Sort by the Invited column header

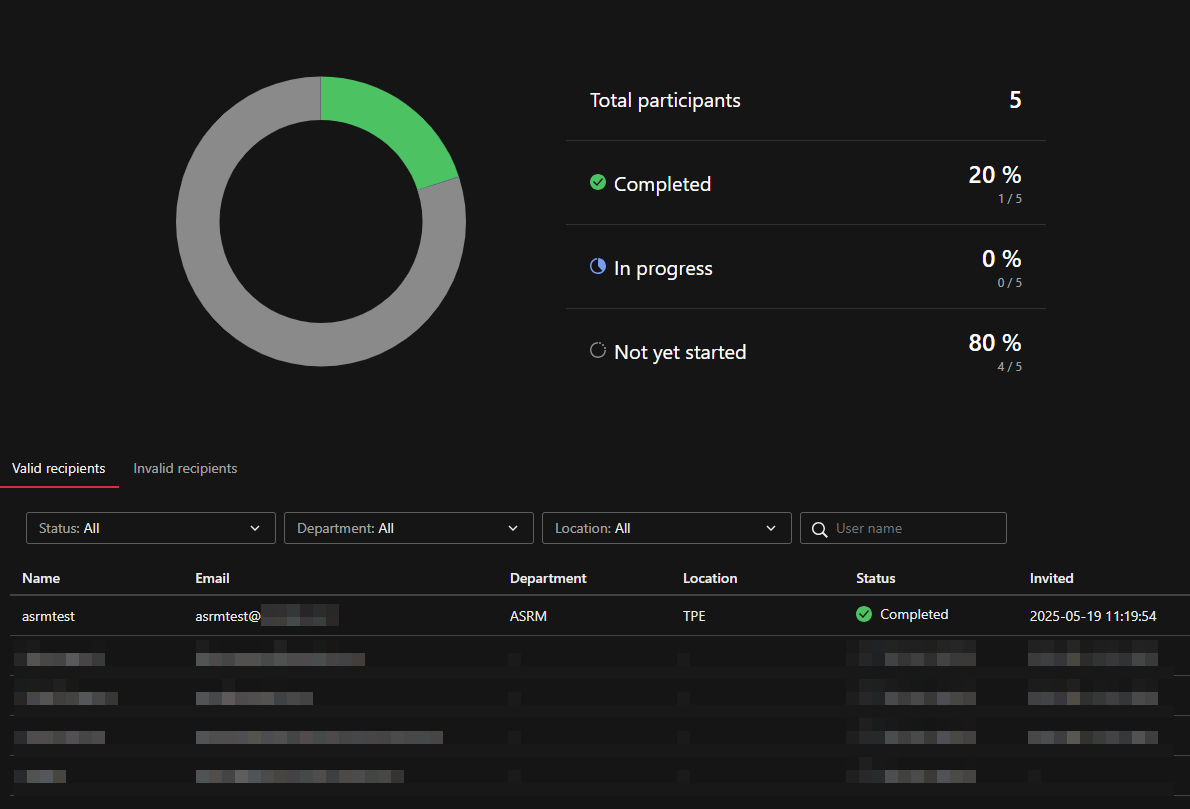pyautogui.click(x=1051, y=578)
